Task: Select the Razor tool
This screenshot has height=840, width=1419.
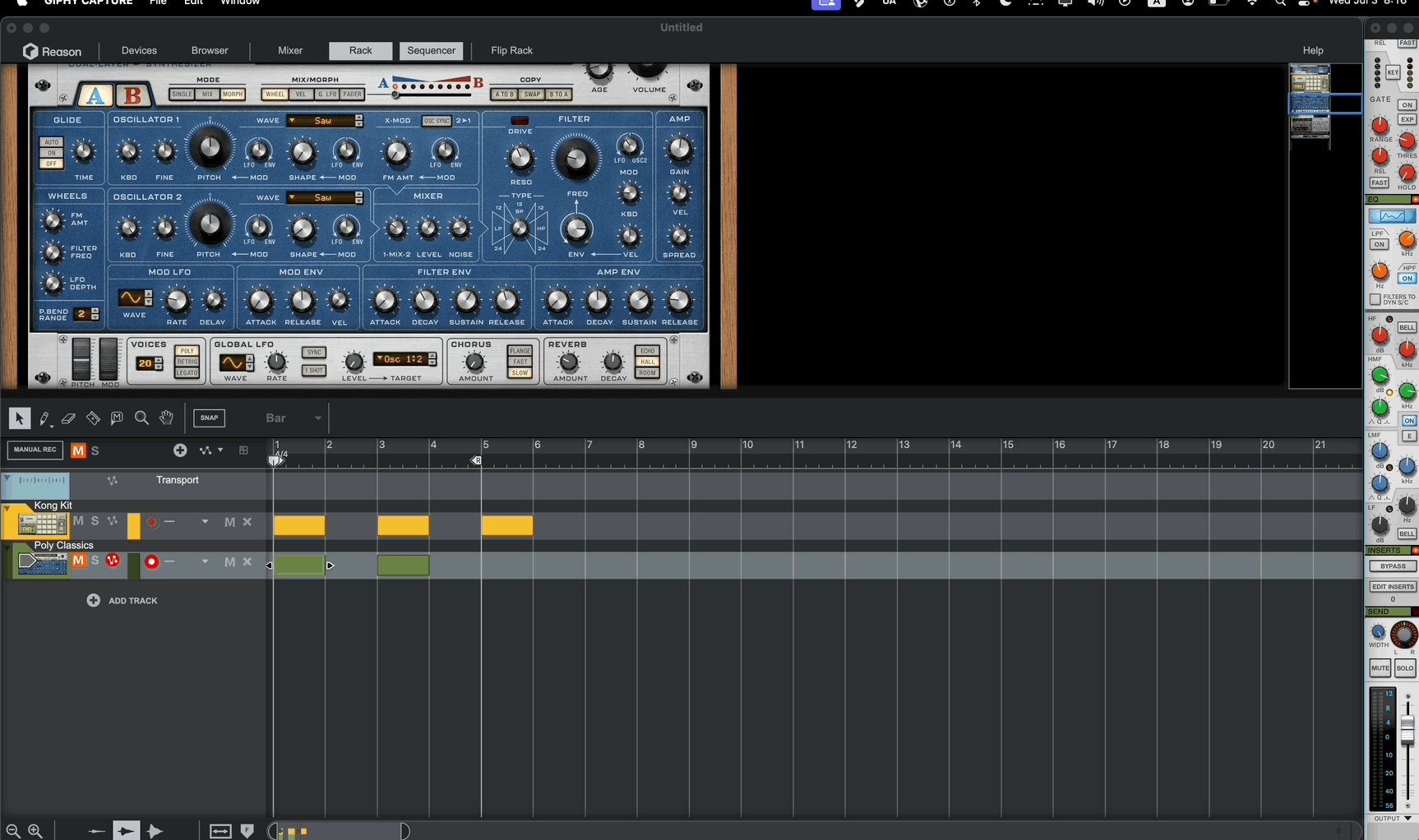Action: click(x=93, y=418)
